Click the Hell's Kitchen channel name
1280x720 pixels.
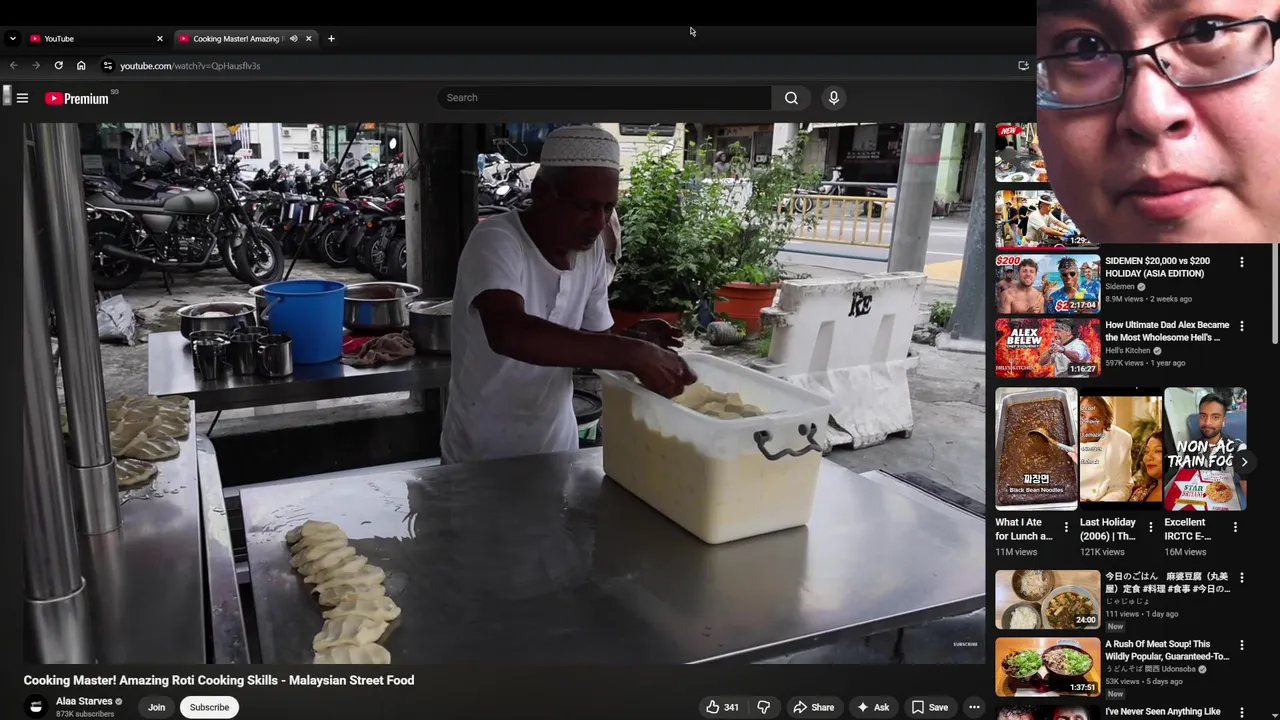tap(1128, 351)
